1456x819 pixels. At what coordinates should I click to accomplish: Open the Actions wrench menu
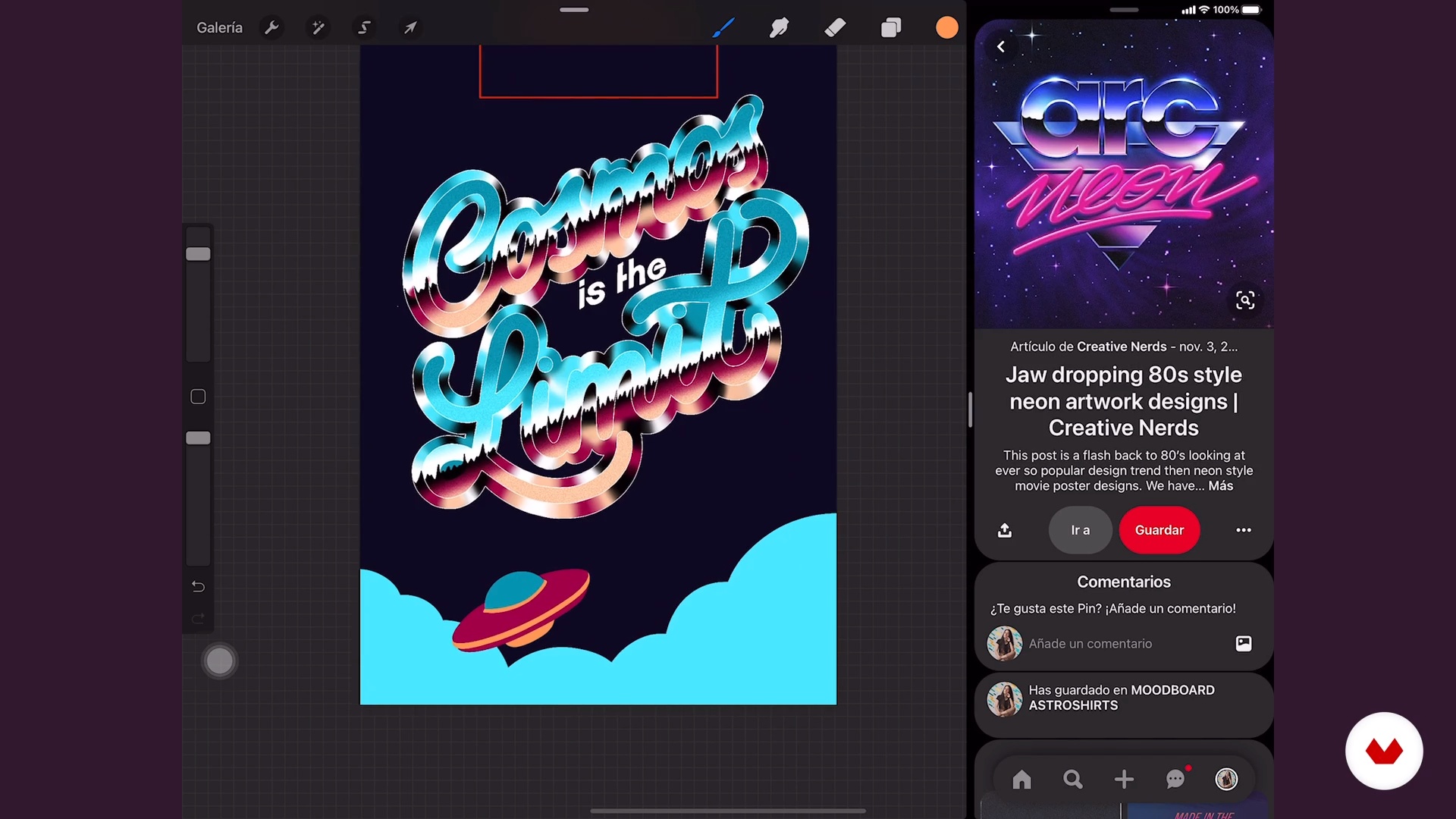tap(271, 28)
